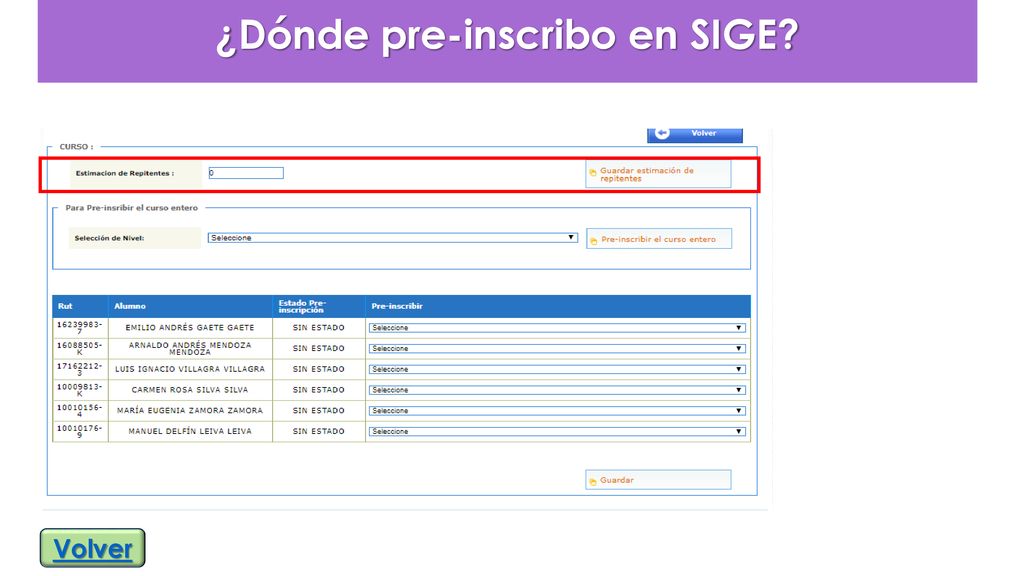This screenshot has height=576, width=1024.
Task: Click the Guardar button at bottom
Action: pos(658,480)
